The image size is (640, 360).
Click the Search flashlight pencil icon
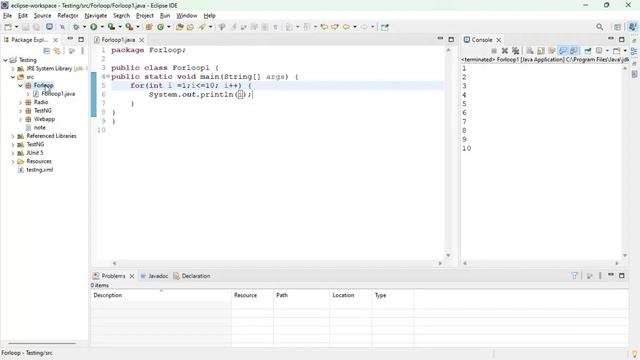[x=202, y=27]
